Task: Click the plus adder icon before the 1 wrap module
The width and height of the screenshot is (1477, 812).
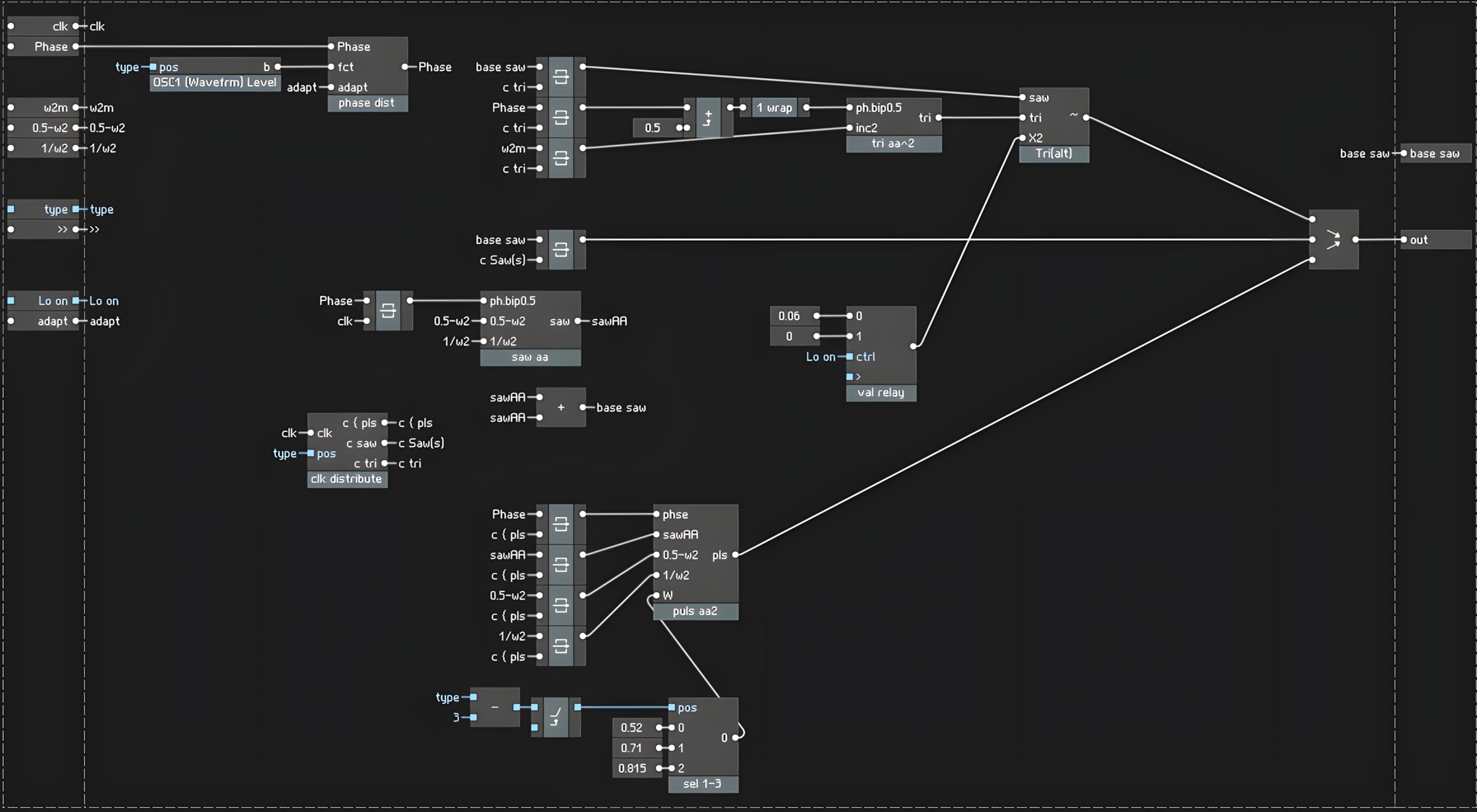Action: coord(709,118)
